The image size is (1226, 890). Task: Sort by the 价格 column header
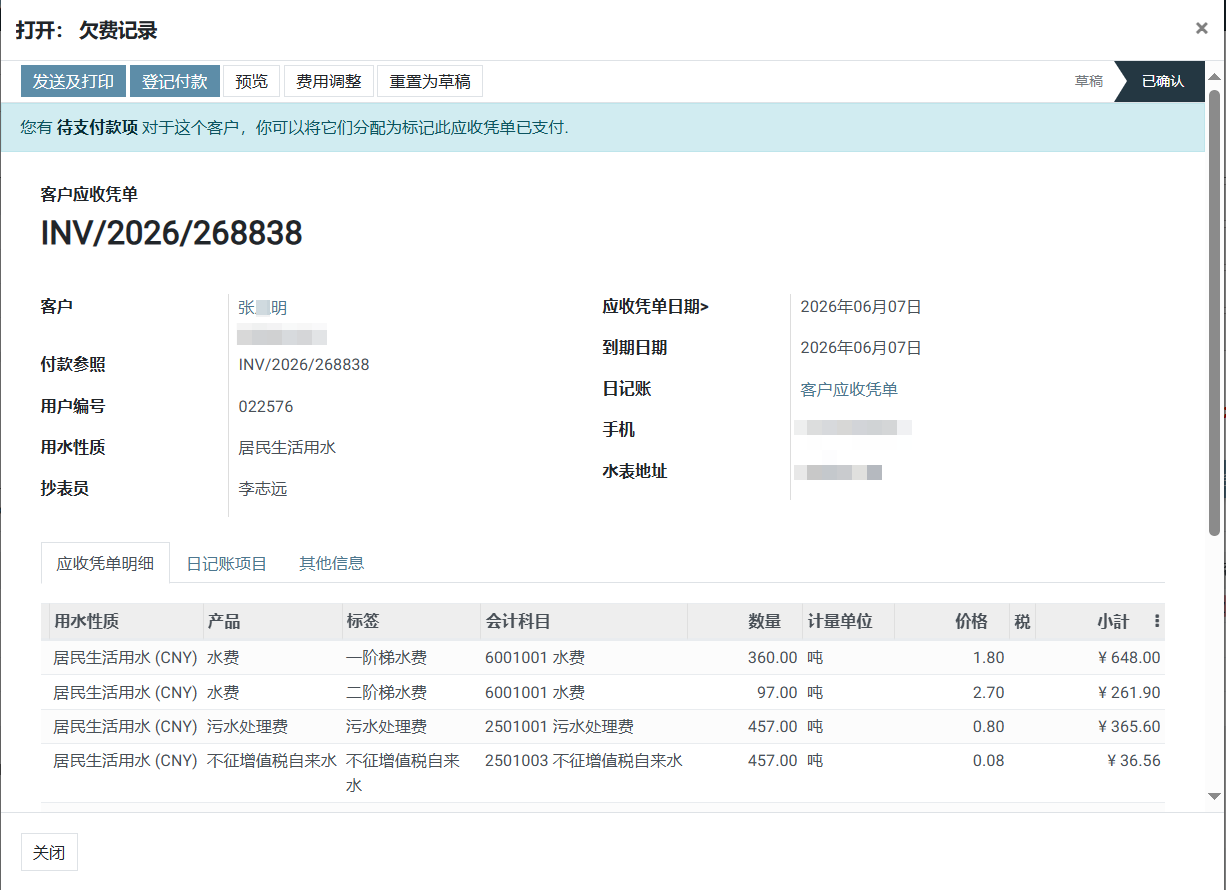point(952,621)
